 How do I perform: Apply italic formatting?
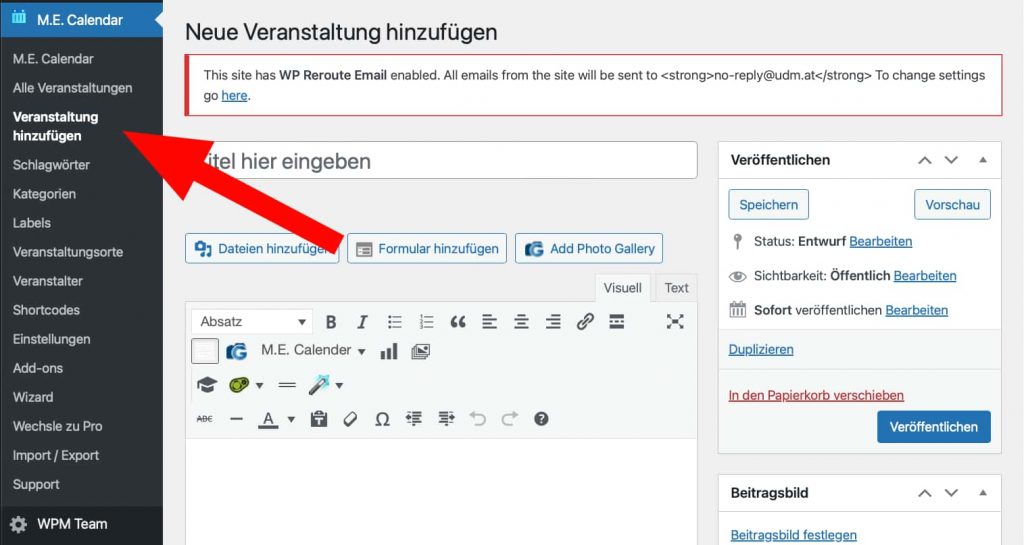click(362, 322)
